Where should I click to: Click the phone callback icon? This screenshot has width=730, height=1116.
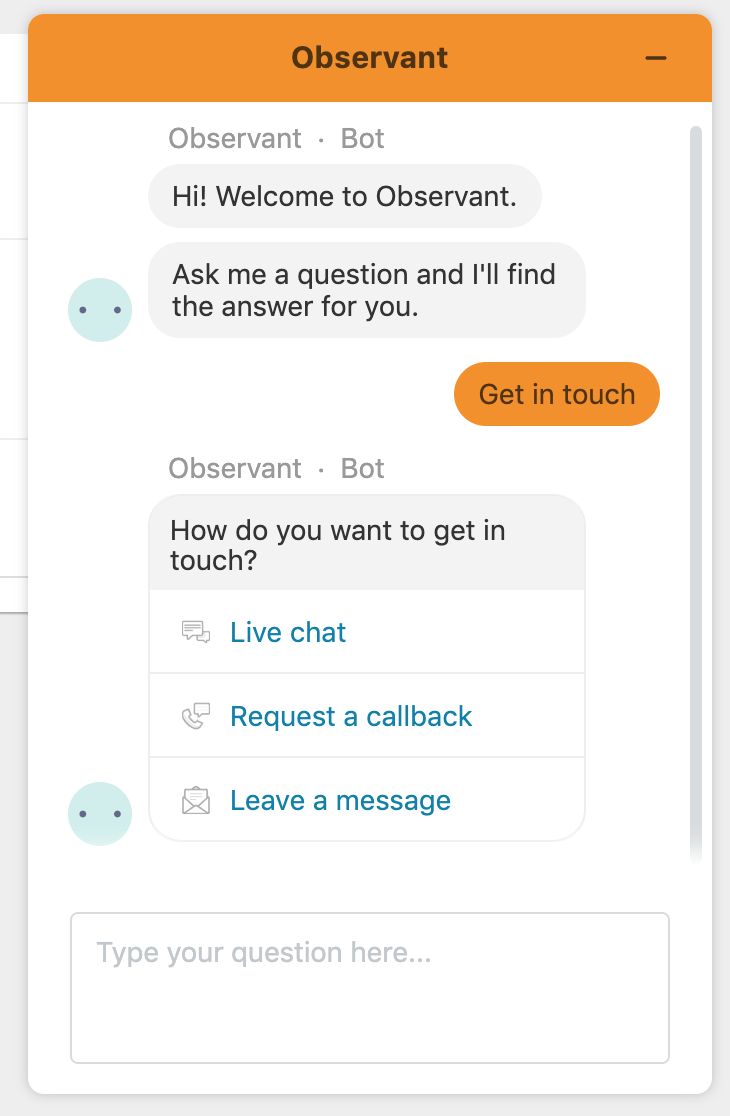[196, 716]
